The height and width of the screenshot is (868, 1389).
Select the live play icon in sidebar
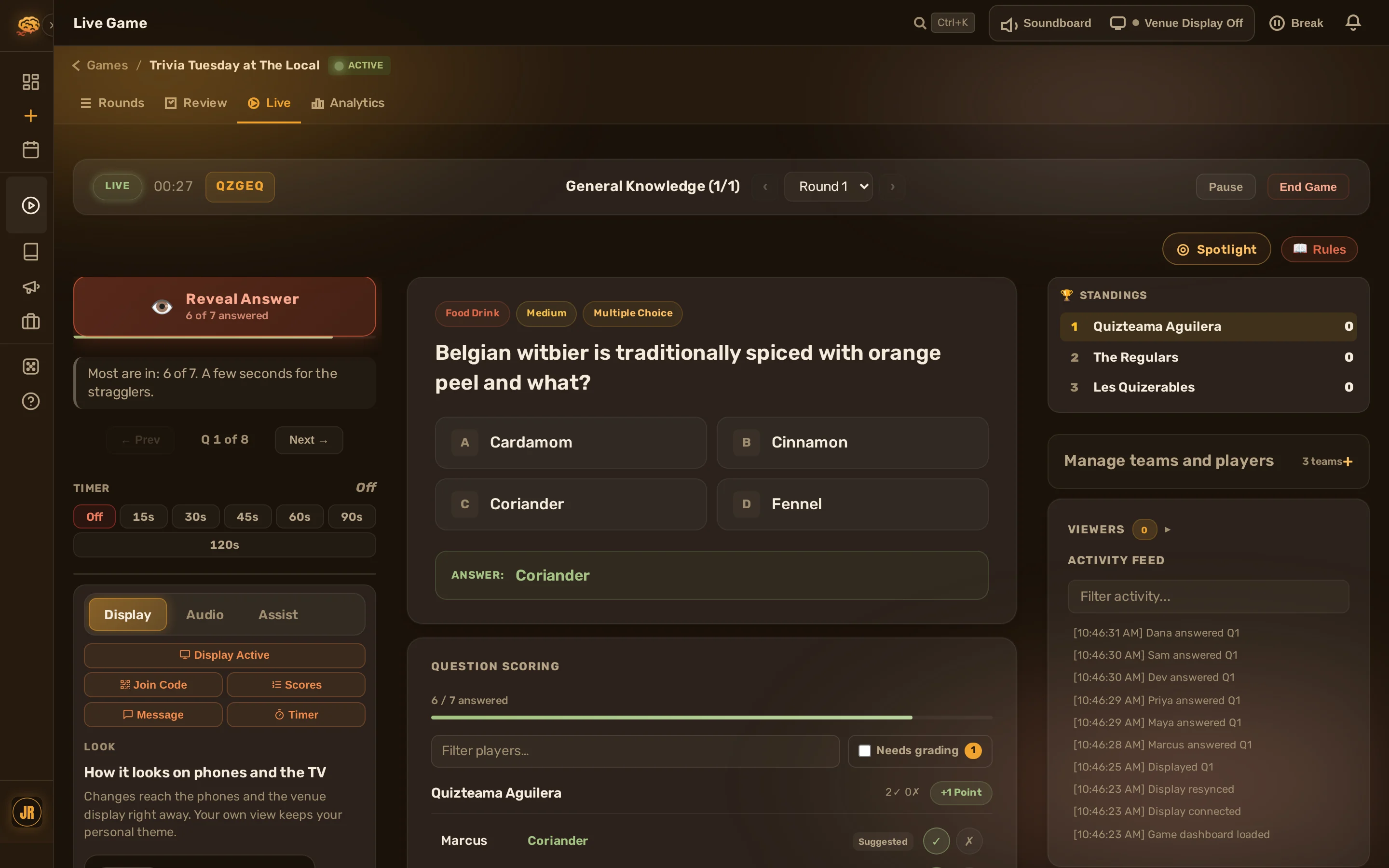pyautogui.click(x=30, y=205)
